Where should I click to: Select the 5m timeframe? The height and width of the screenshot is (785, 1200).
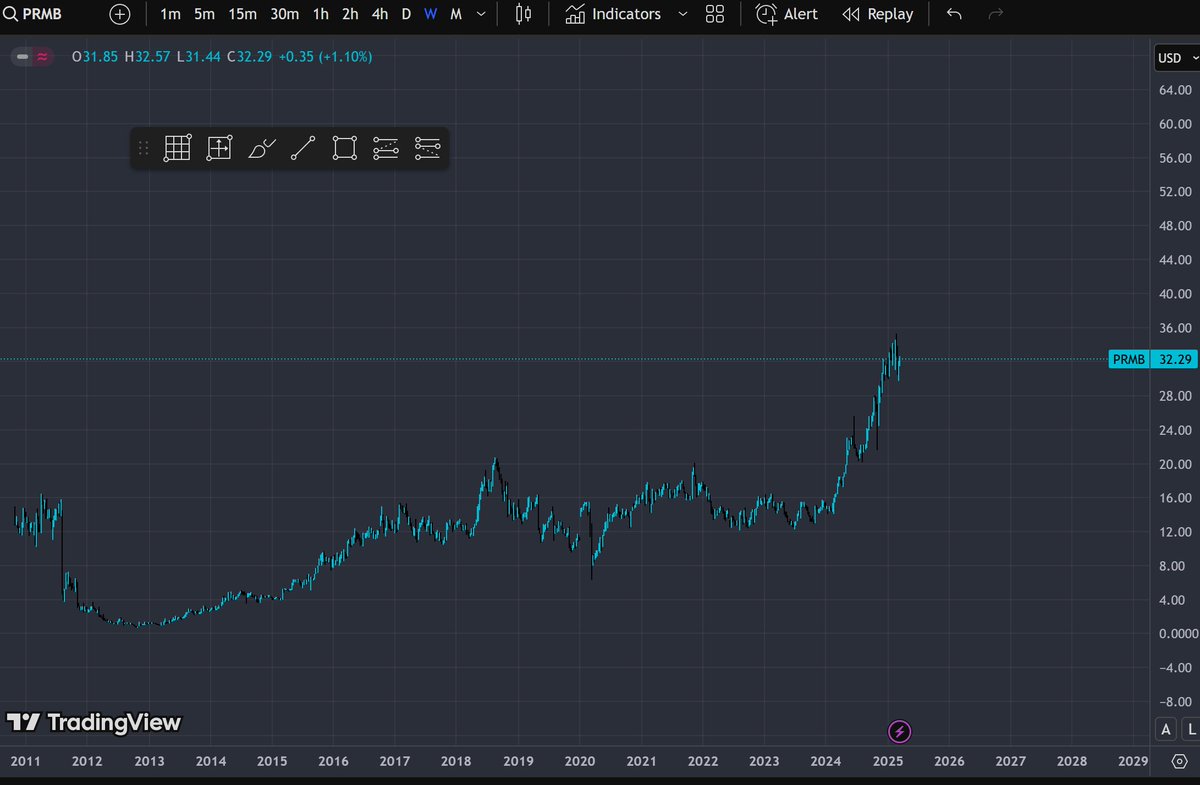[204, 14]
